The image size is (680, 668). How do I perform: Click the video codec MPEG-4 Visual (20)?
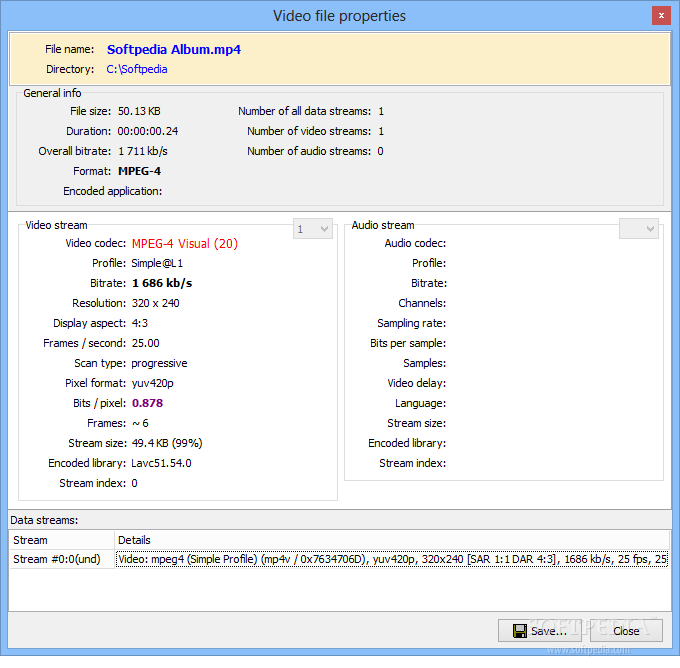[185, 243]
